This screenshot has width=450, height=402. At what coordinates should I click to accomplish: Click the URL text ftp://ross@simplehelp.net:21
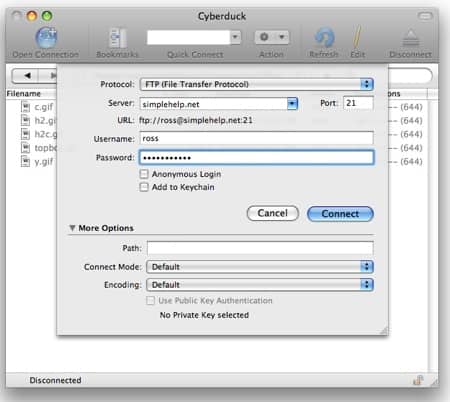[196, 120]
